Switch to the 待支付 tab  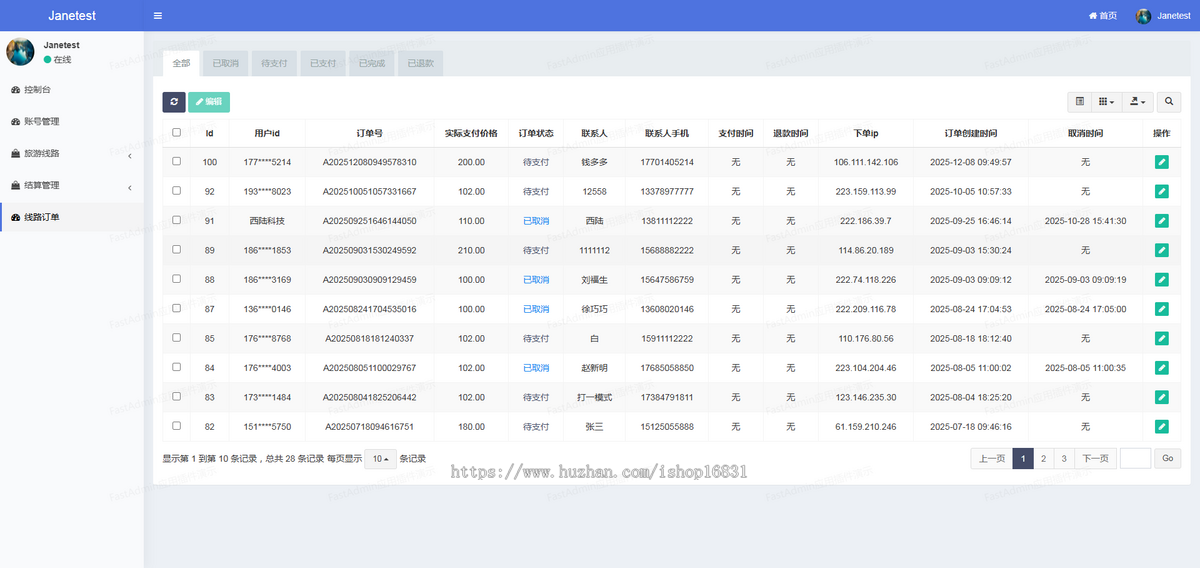274,63
